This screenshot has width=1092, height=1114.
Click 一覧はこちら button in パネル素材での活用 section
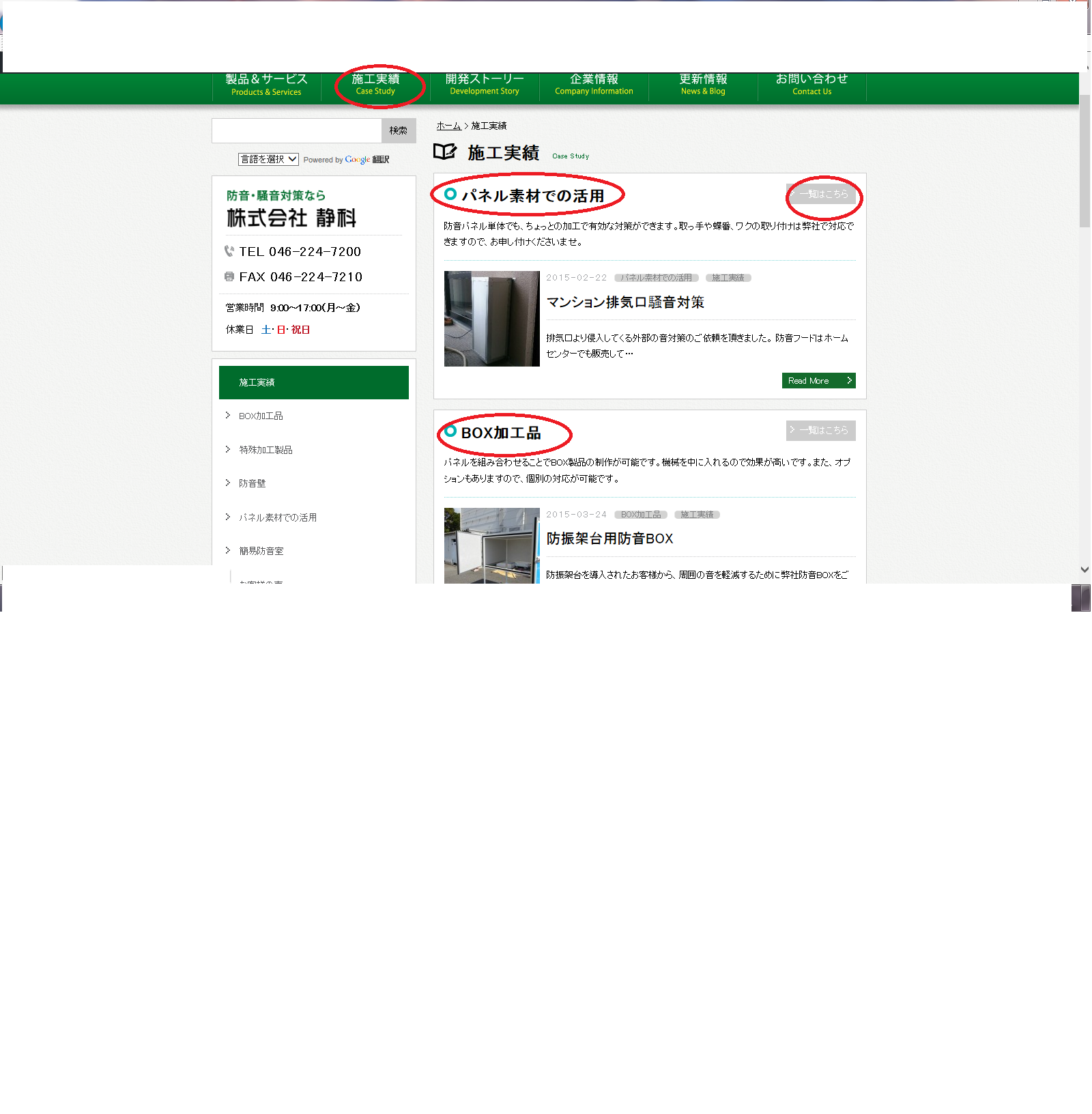(x=821, y=194)
